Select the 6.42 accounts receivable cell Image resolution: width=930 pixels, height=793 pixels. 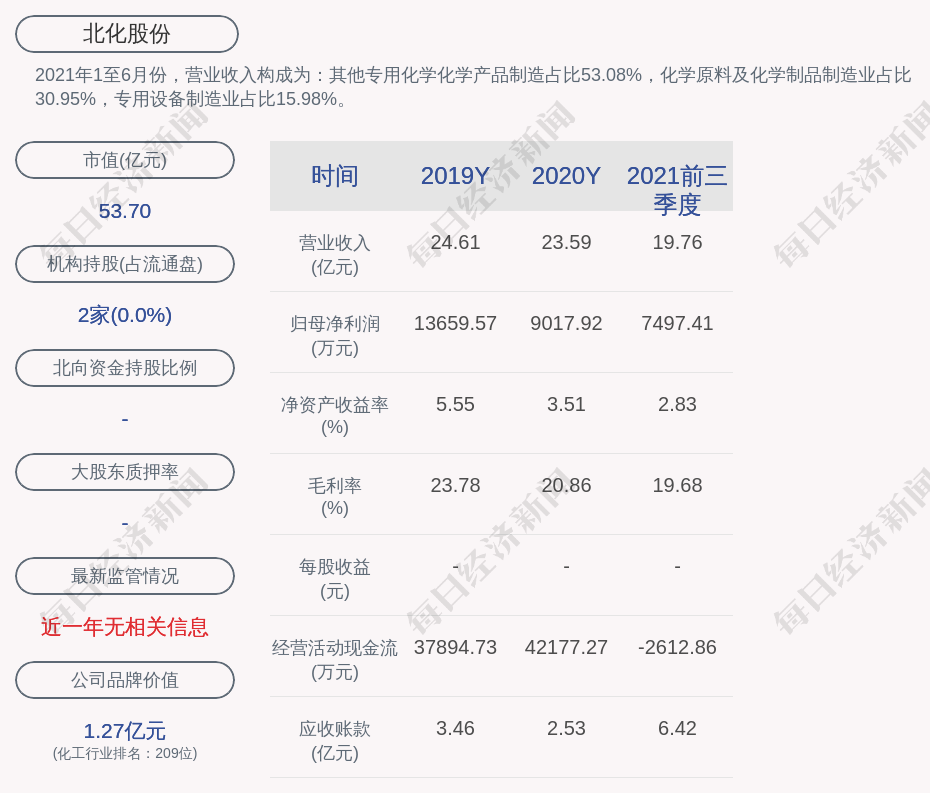677,728
